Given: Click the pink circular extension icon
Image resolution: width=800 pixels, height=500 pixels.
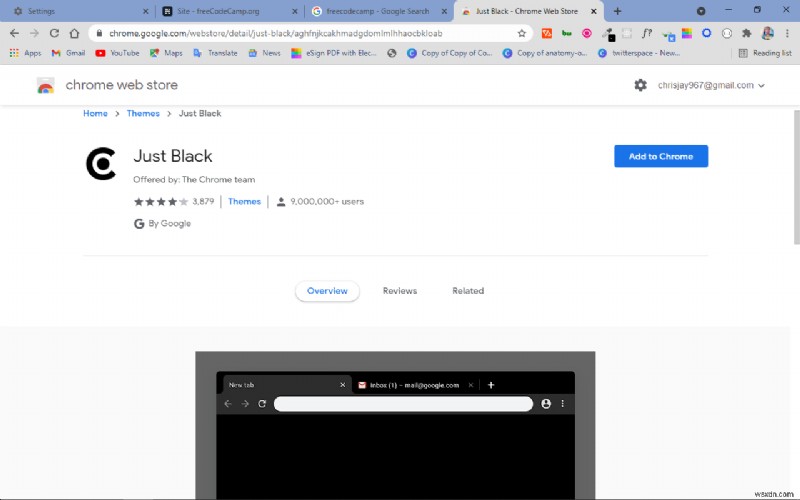Looking at the screenshot, I should click(x=587, y=33).
